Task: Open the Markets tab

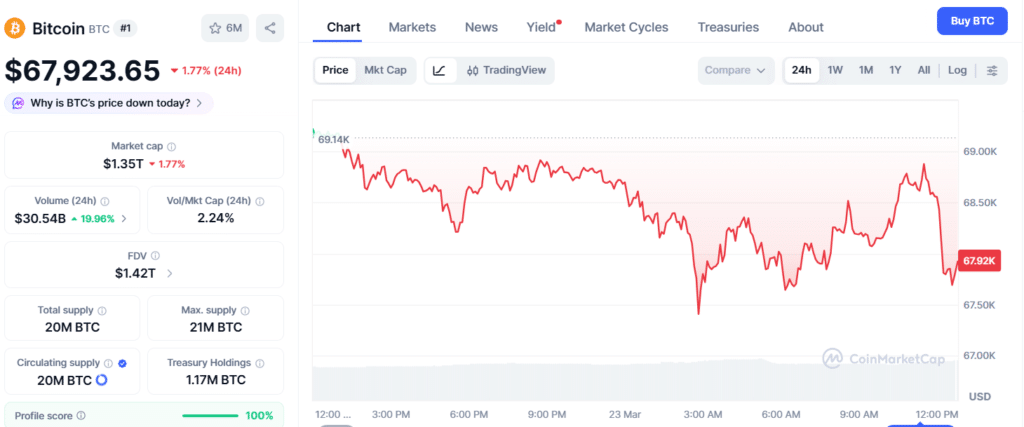Action: tap(412, 27)
